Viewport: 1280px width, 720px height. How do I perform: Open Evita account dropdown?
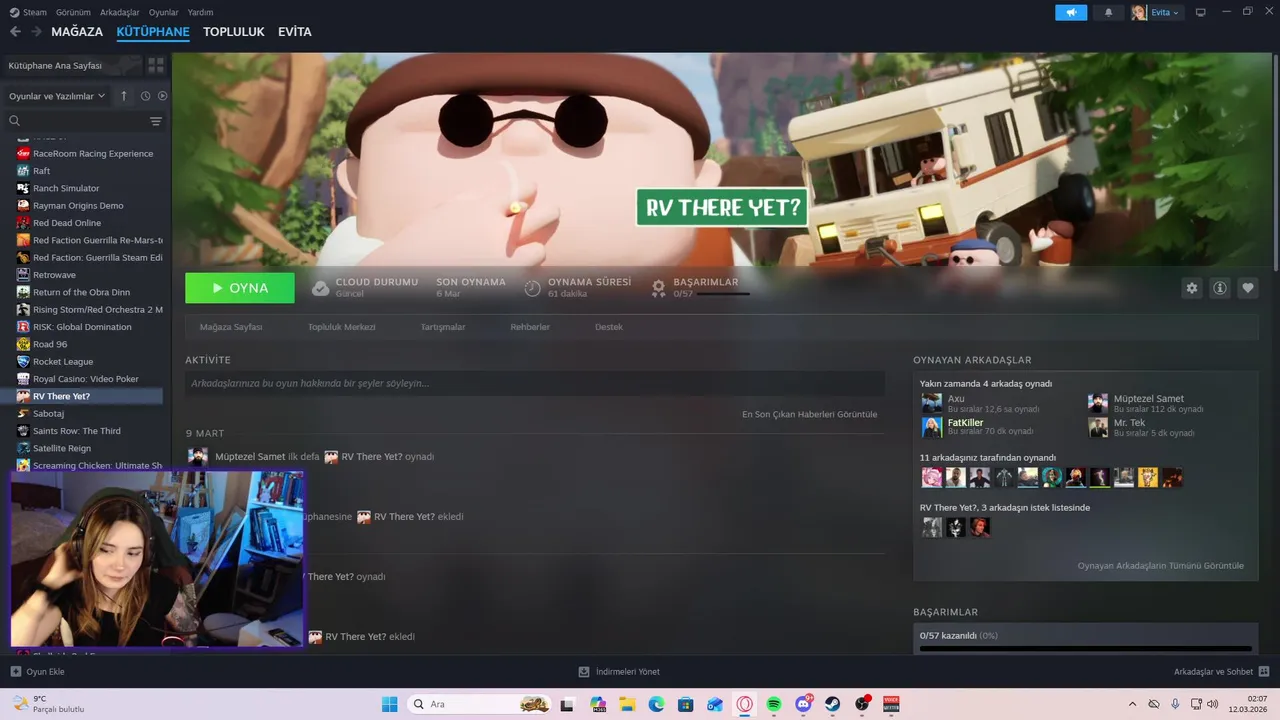1157,12
